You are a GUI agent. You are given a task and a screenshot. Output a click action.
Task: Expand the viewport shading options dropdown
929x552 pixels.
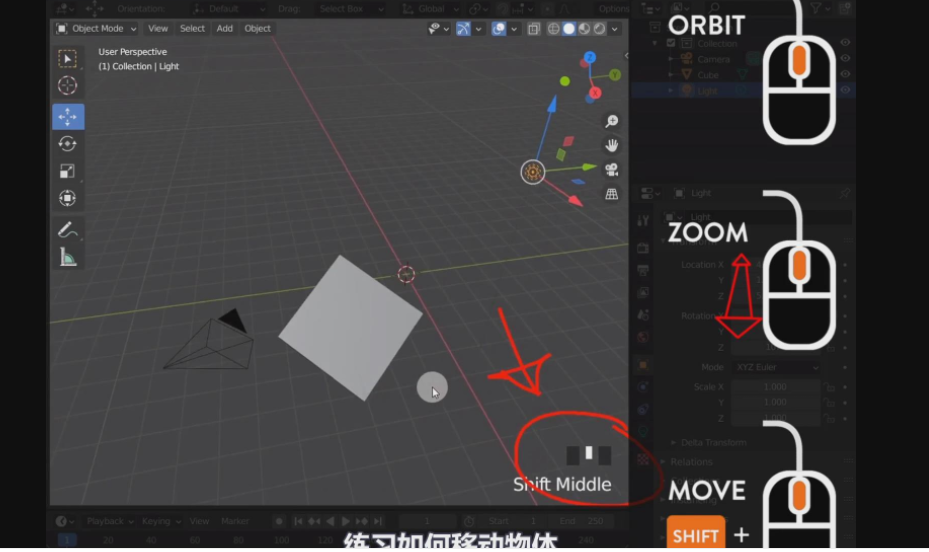[614, 29]
